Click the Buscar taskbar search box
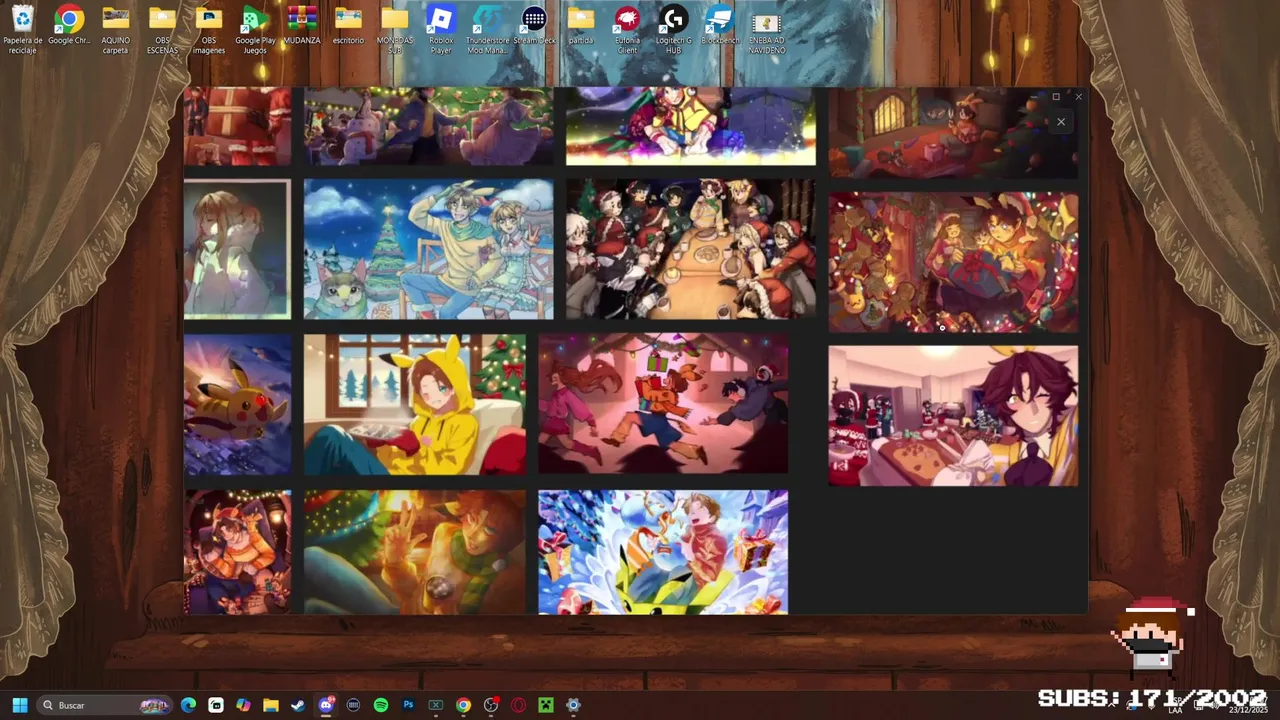This screenshot has height=720, width=1280. (105, 705)
